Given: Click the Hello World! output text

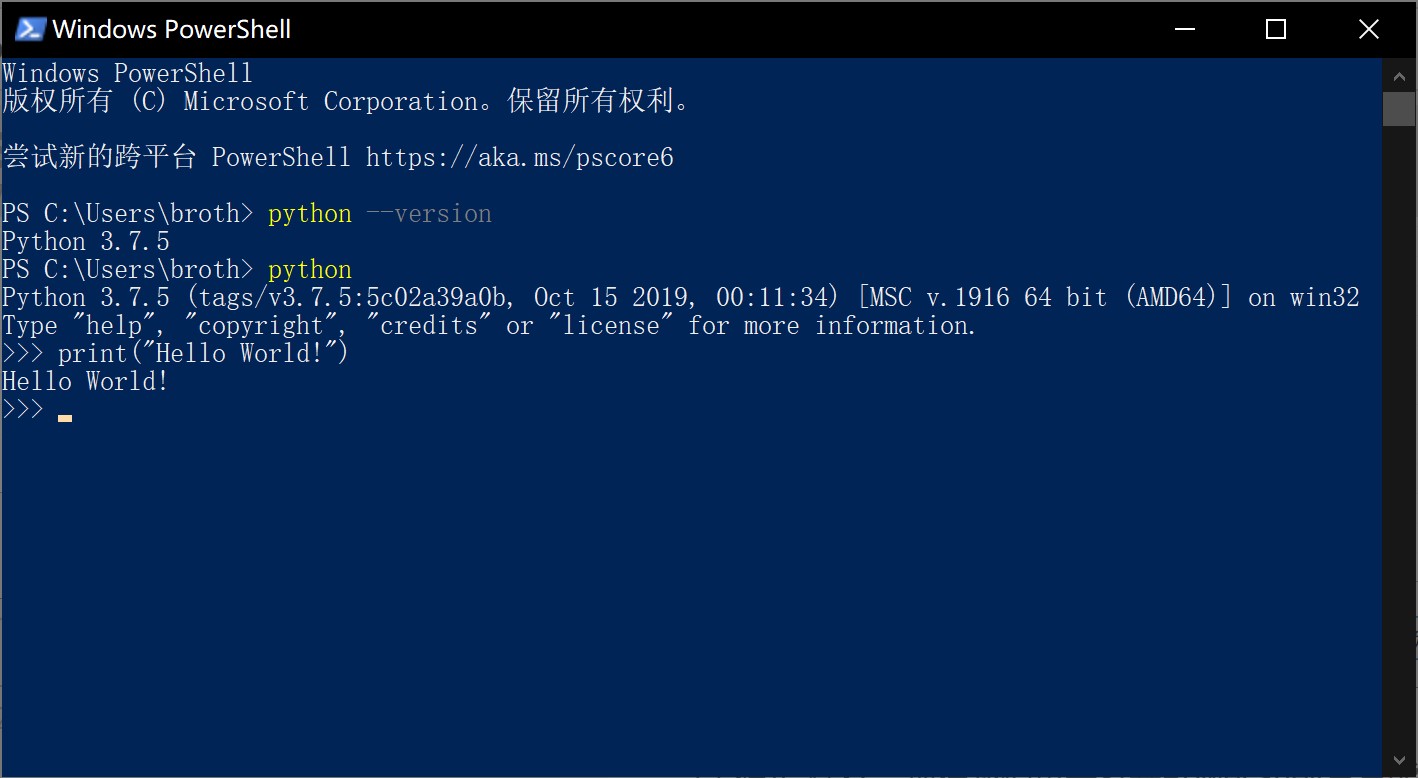Looking at the screenshot, I should coord(84,380).
